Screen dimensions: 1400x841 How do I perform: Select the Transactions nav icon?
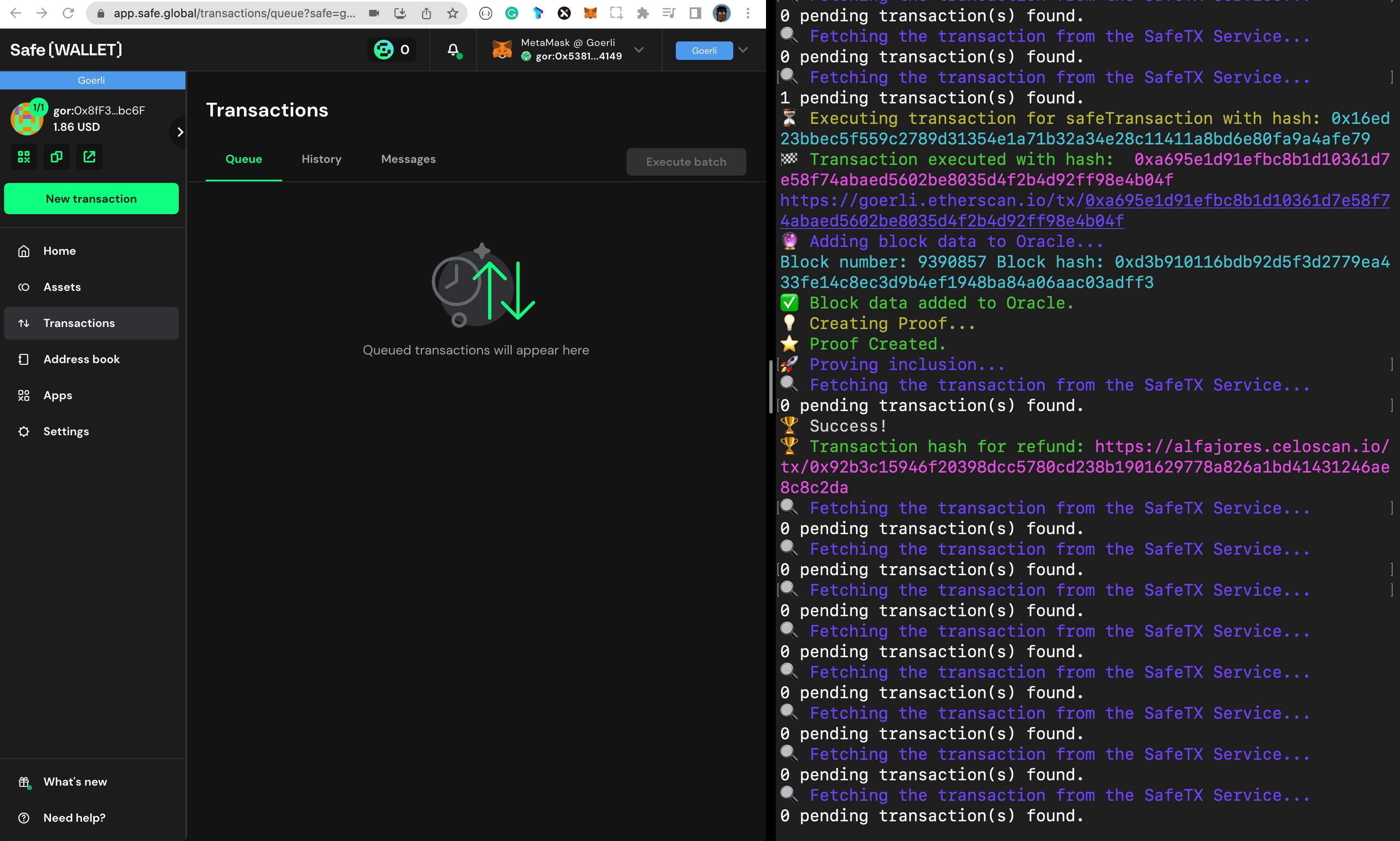pyautogui.click(x=24, y=323)
